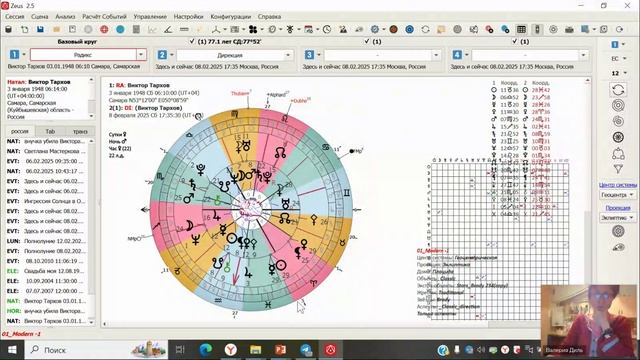Click the spiral icon in right sidebar
The width and height of the screenshot is (640, 360).
click(618, 121)
